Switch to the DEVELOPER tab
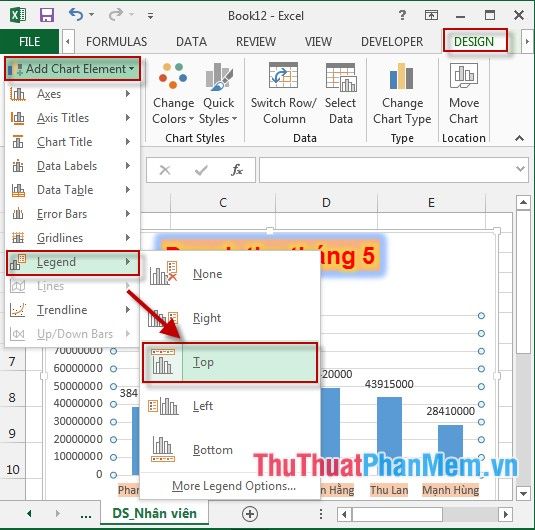This screenshot has width=535, height=530. point(392,42)
